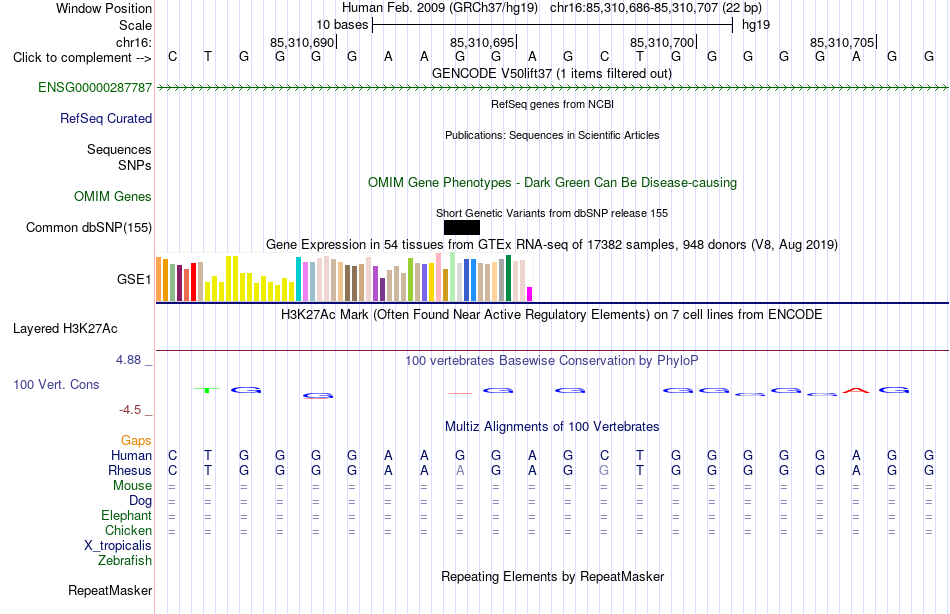Click 'Short Genetic Variants from dbSNP release 155'

[552, 213]
